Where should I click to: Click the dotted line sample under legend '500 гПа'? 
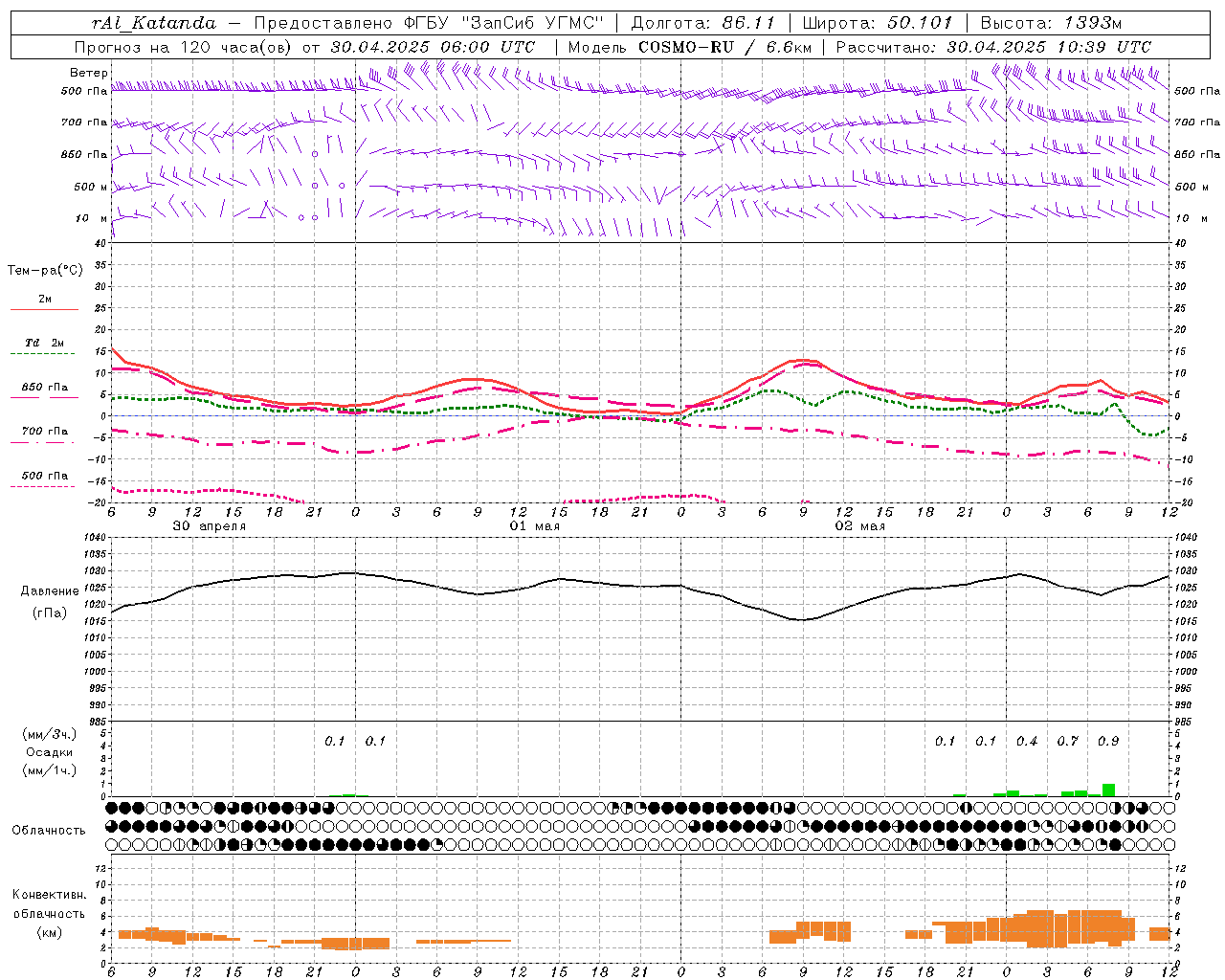(x=44, y=487)
